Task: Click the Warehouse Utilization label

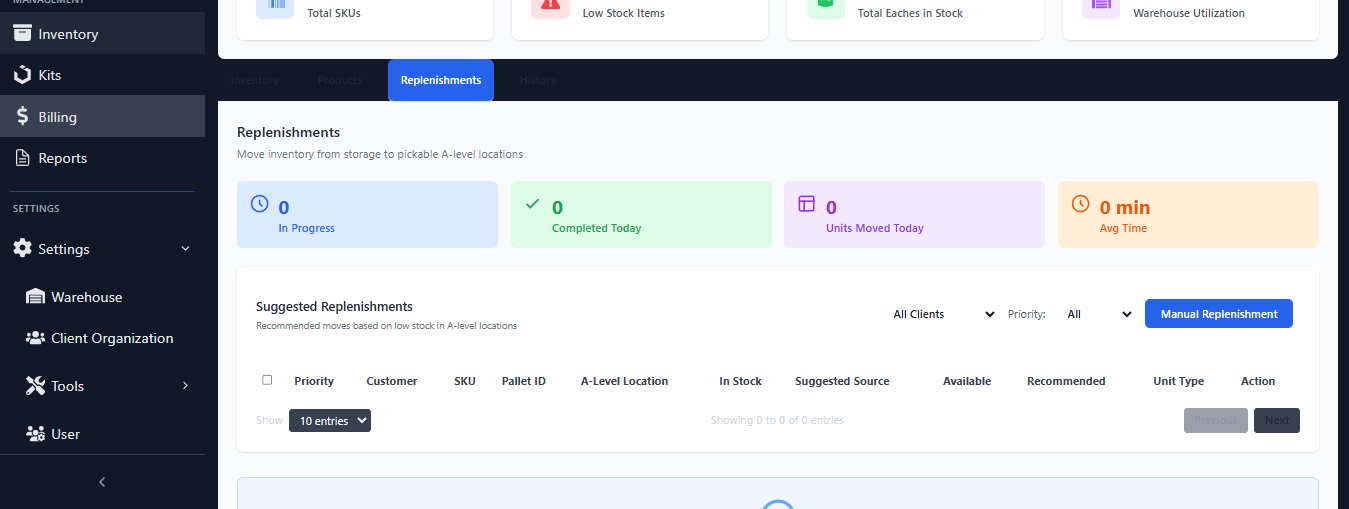Action: [1189, 13]
